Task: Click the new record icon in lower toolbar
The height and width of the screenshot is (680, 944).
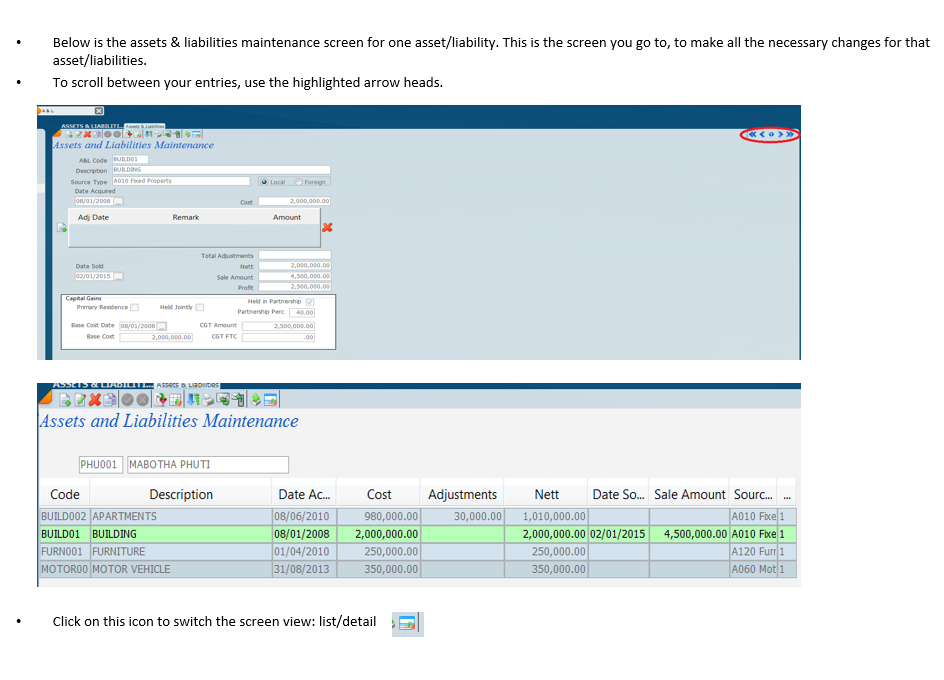Action: coord(64,400)
